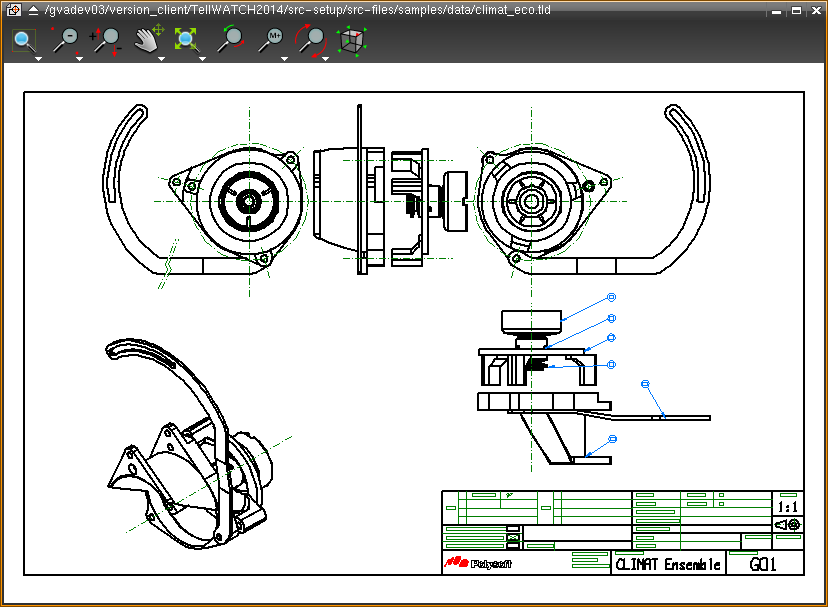Click the projection symbol below the scale
This screenshot has width=828, height=607.
click(x=788, y=525)
